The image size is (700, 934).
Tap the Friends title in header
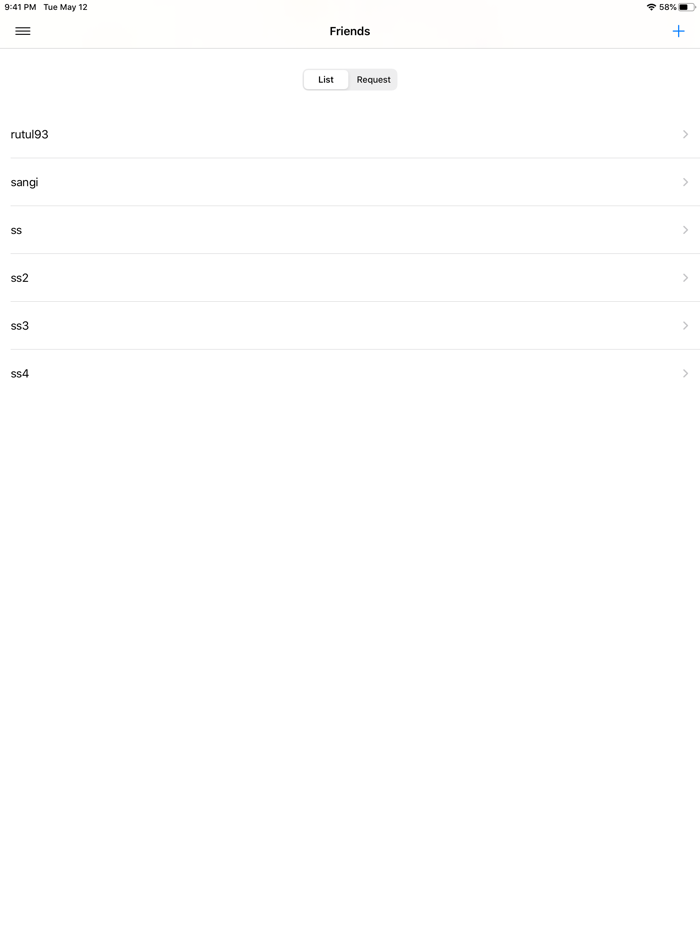coord(350,31)
